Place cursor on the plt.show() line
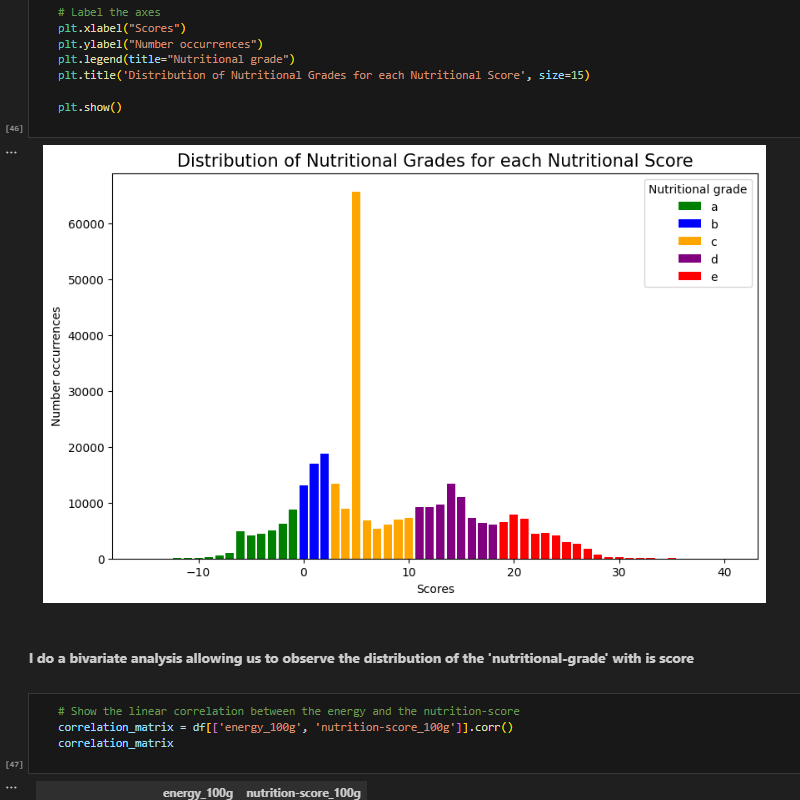Image resolution: width=800 pixels, height=800 pixels. 90,108
